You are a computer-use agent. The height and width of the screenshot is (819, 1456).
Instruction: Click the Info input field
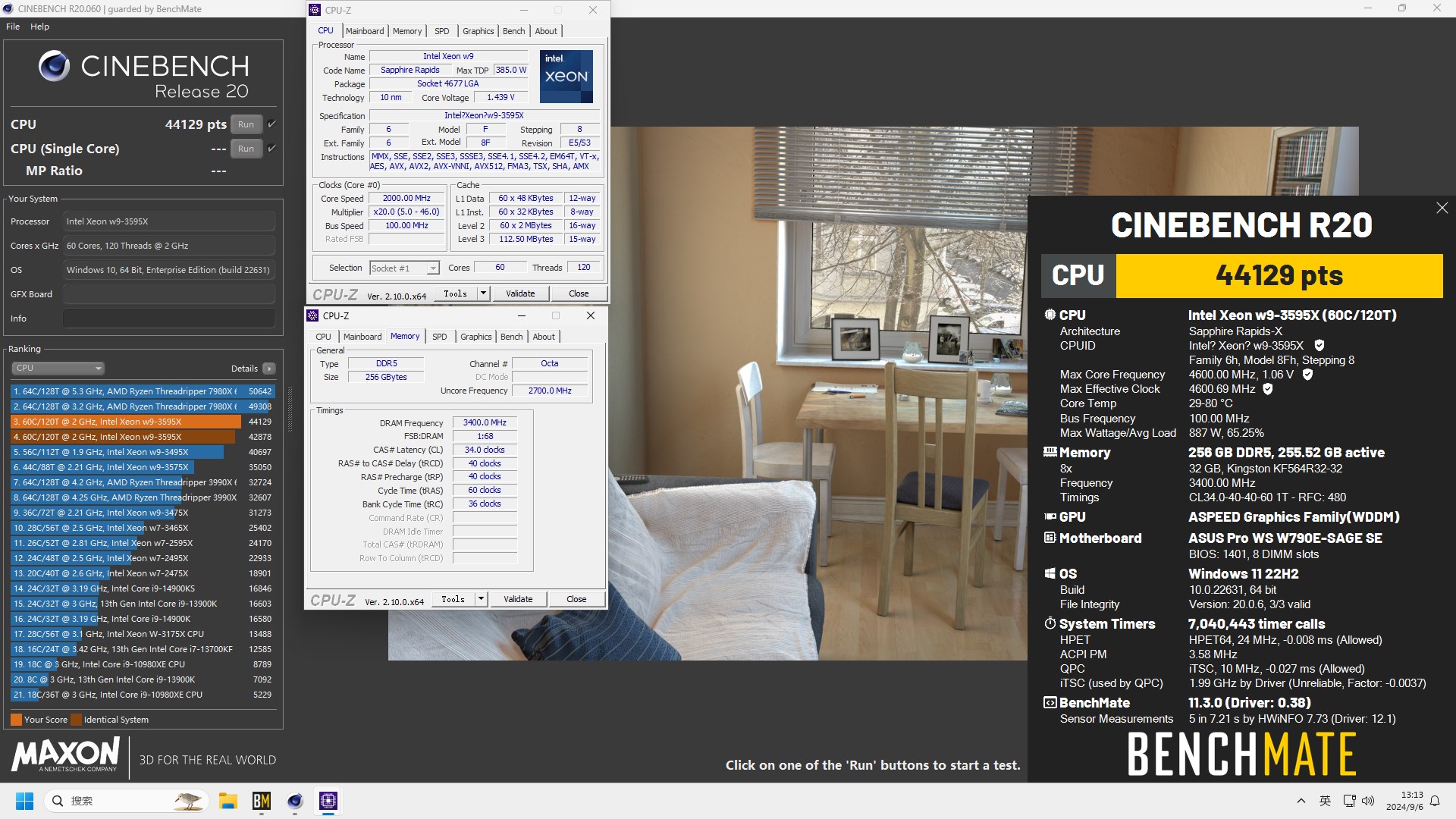[168, 318]
